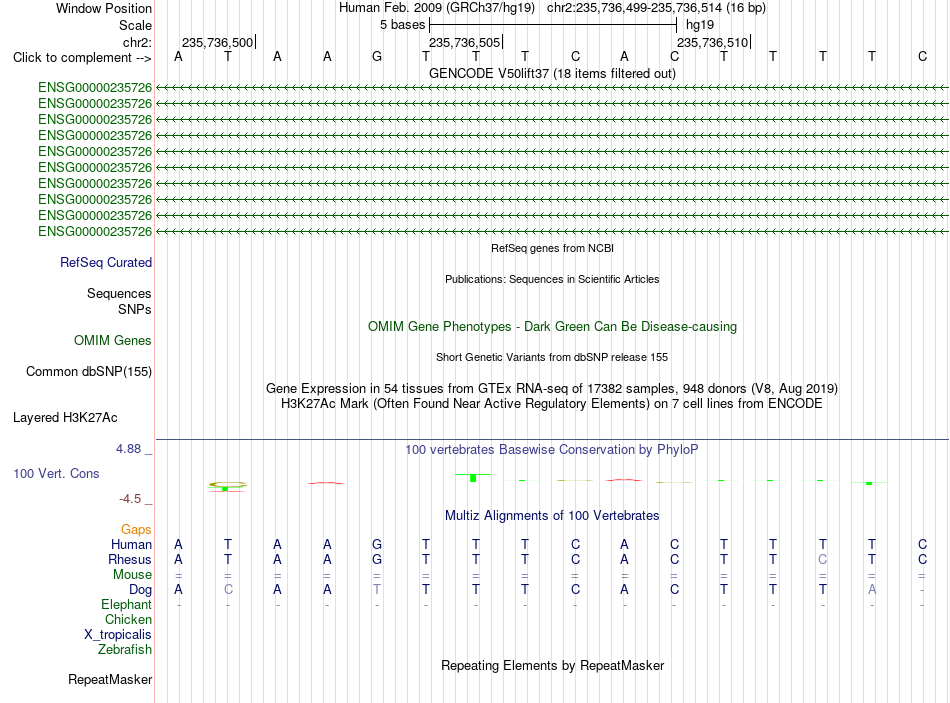Click the Human Feb. 2009 (GRCh37/hg19) title text
The width and height of the screenshot is (950, 703).
coord(437,8)
